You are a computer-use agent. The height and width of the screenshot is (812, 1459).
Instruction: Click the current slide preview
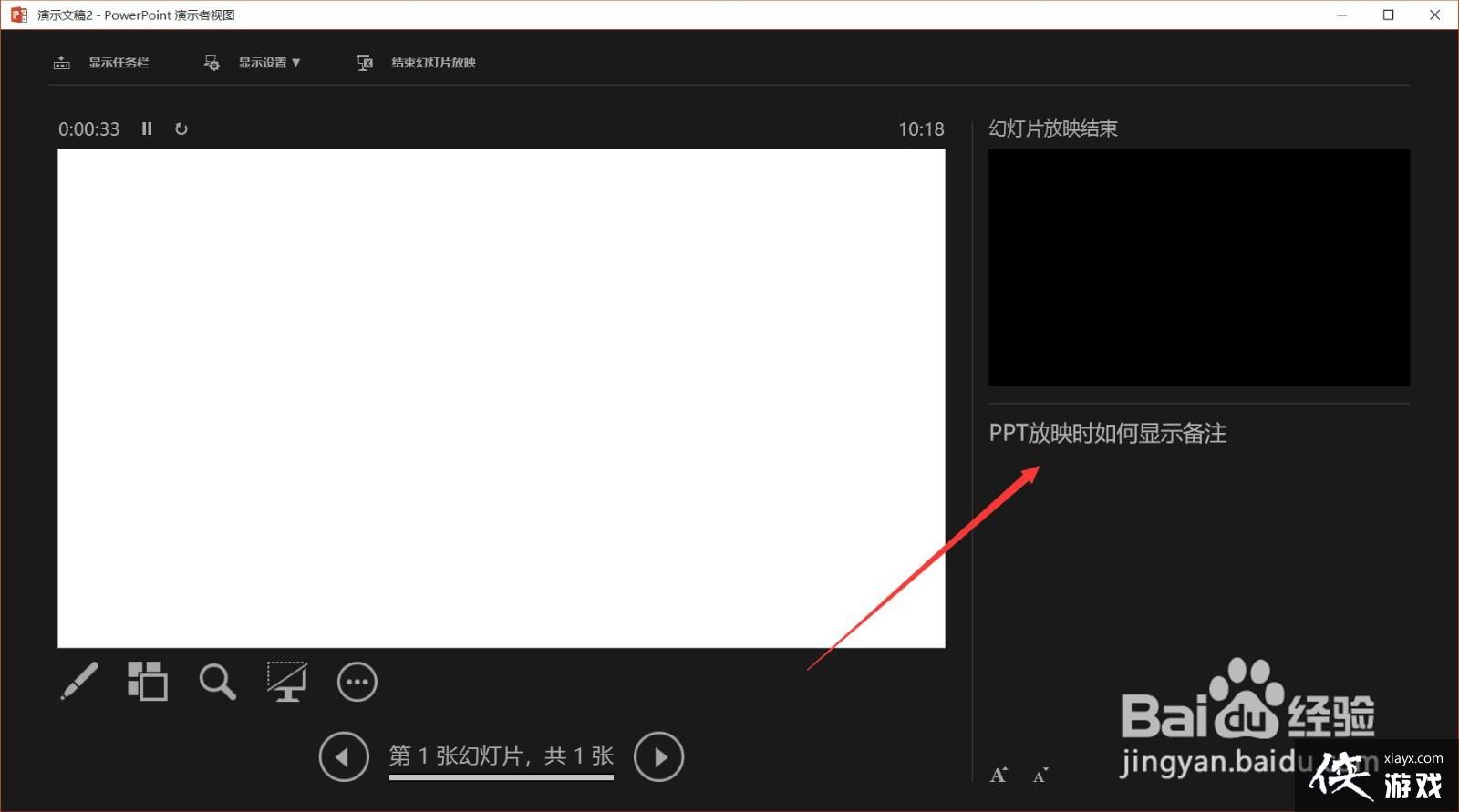click(502, 398)
